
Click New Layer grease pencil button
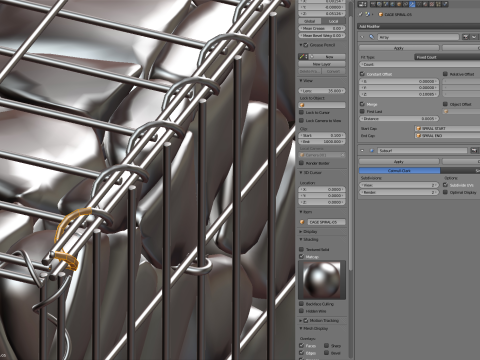coord(322,64)
